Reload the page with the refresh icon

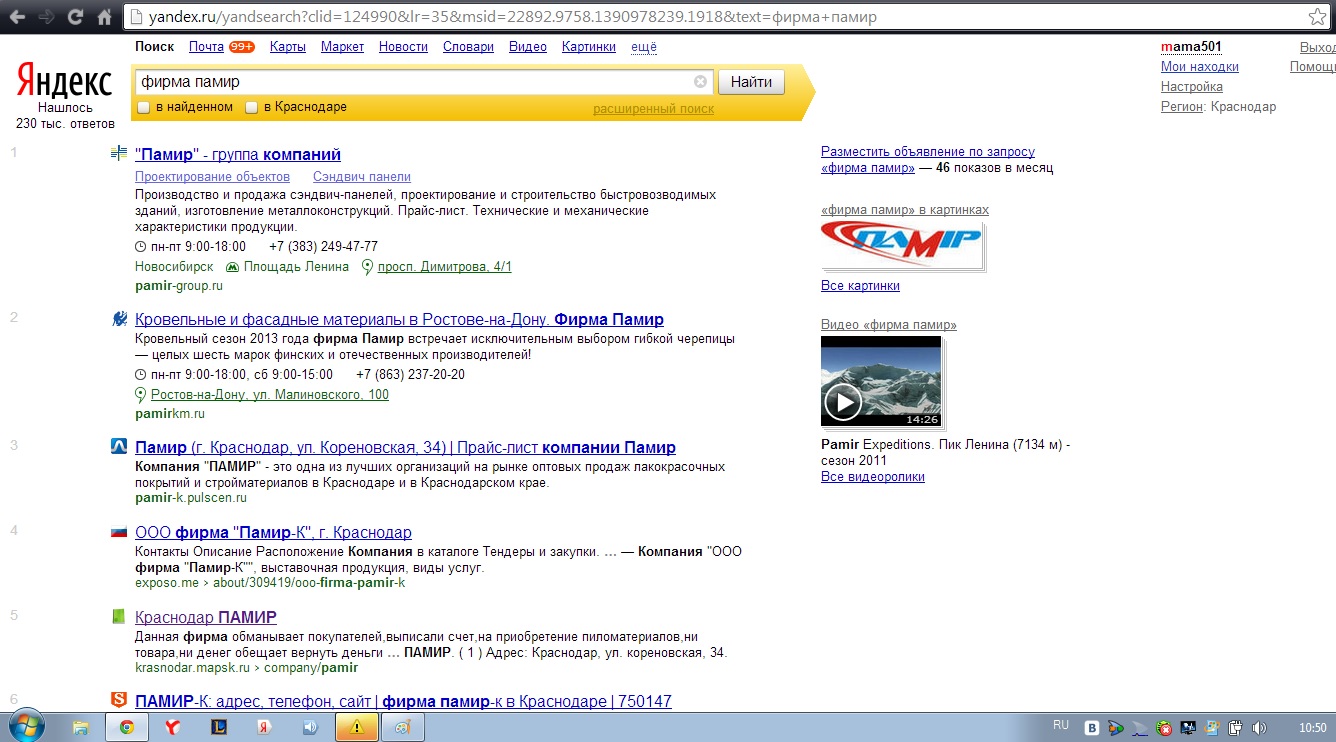point(75,17)
